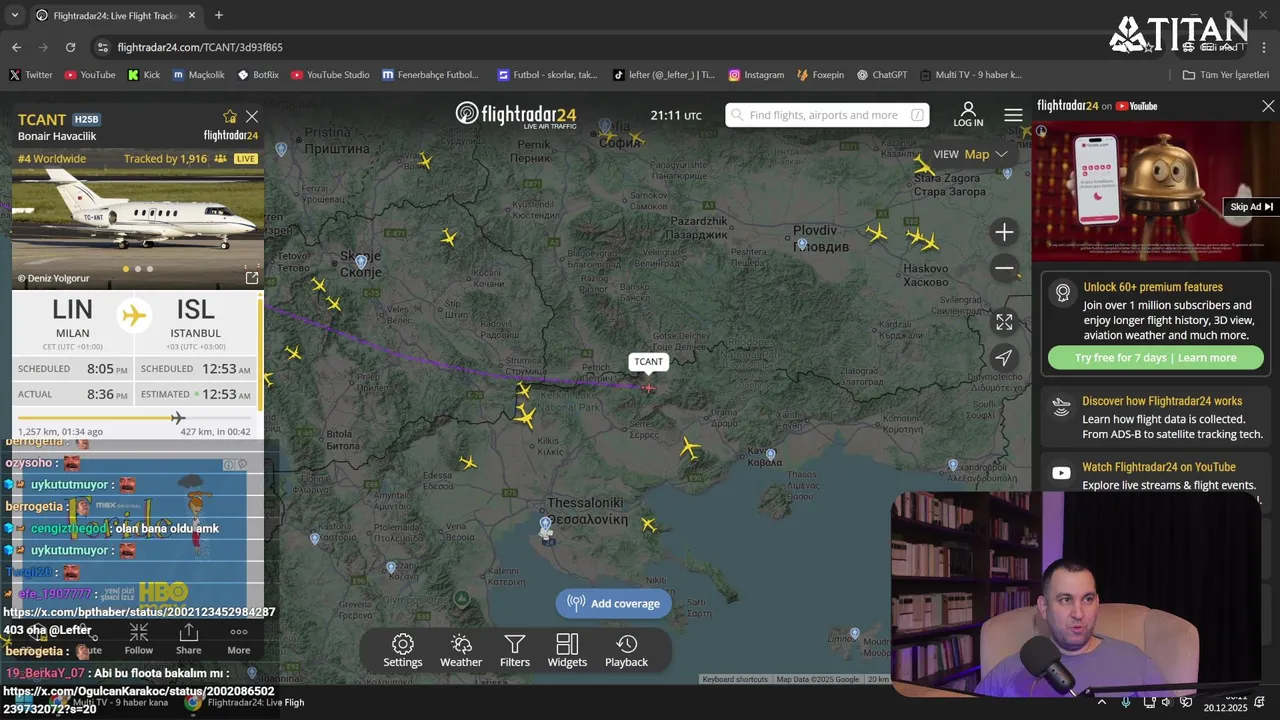Open the Instagram bookmark
This screenshot has height=720, width=1280.
point(756,75)
